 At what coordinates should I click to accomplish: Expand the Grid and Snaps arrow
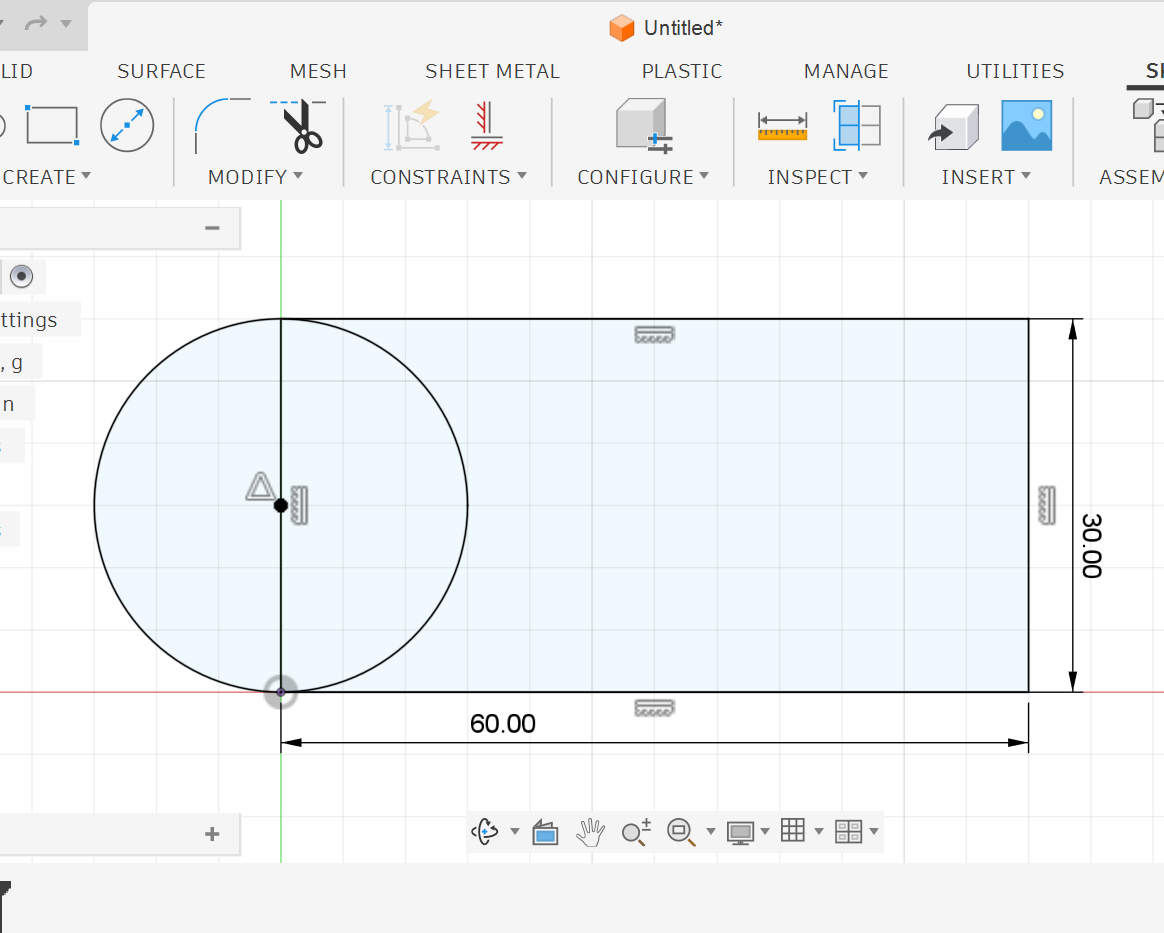(819, 831)
